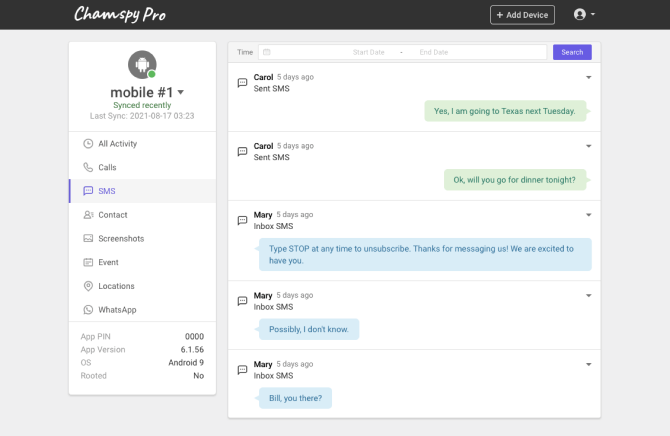Image resolution: width=670 pixels, height=436 pixels.
Task: Expand the Bill, you there message arrow
Action: (588, 364)
